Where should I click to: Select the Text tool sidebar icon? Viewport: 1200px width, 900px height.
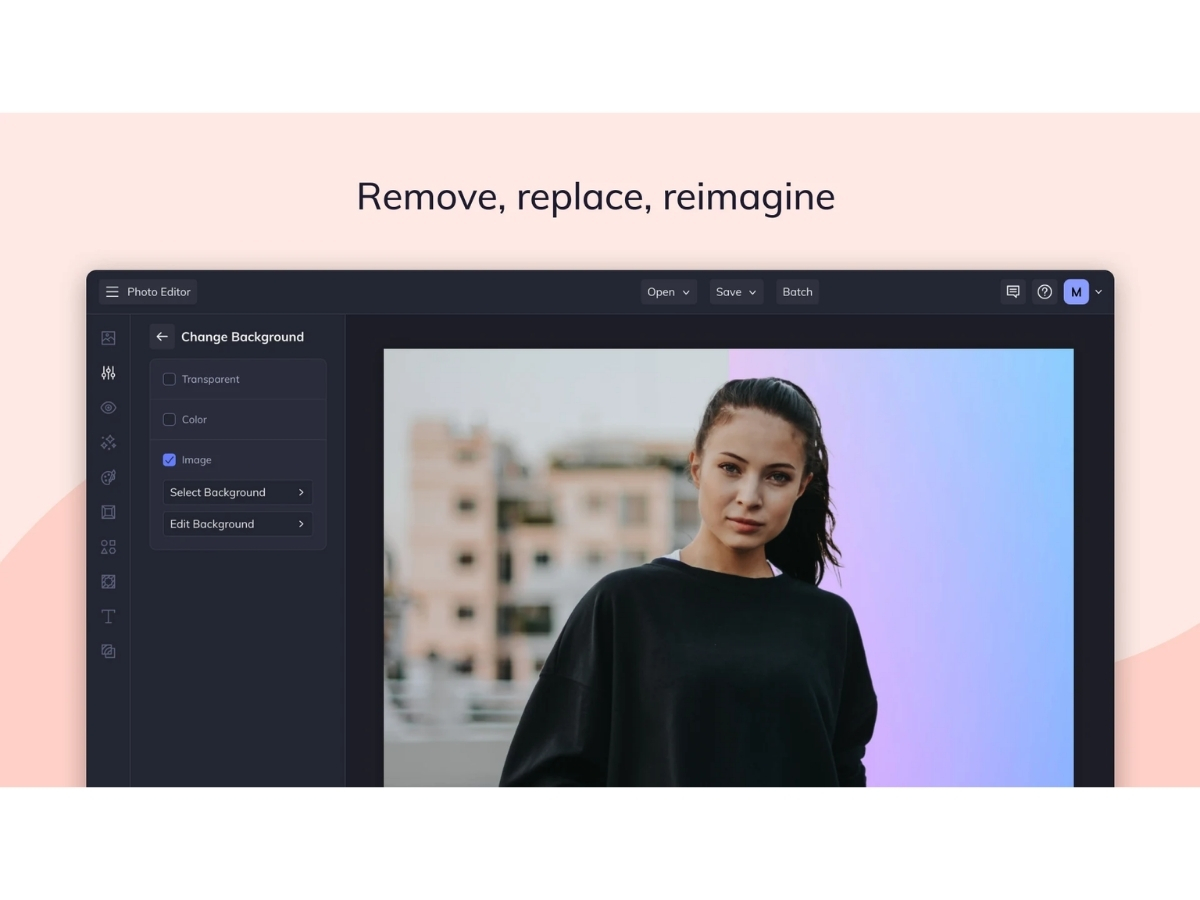click(x=108, y=616)
